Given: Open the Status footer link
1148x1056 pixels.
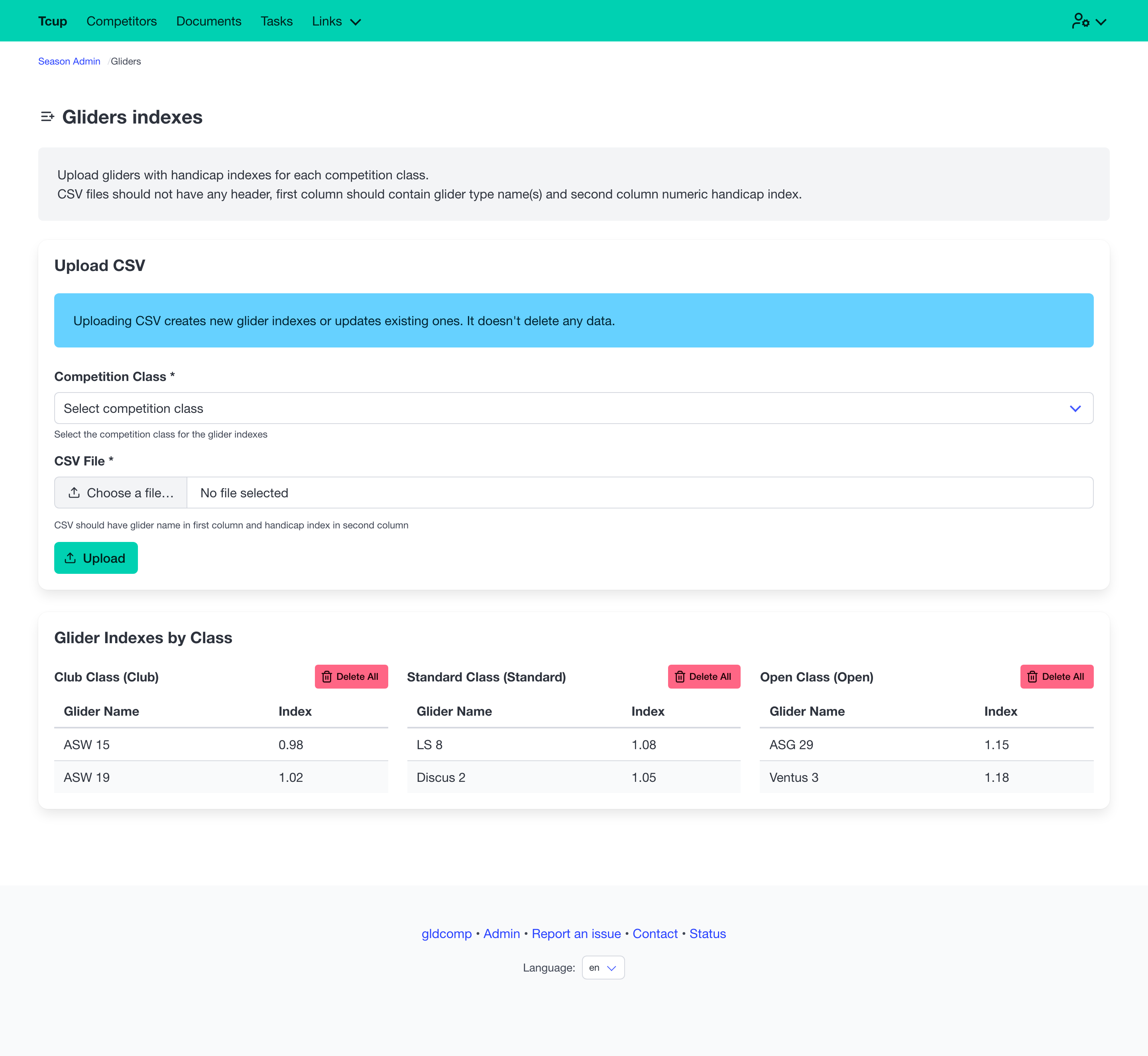Looking at the screenshot, I should pos(707,934).
